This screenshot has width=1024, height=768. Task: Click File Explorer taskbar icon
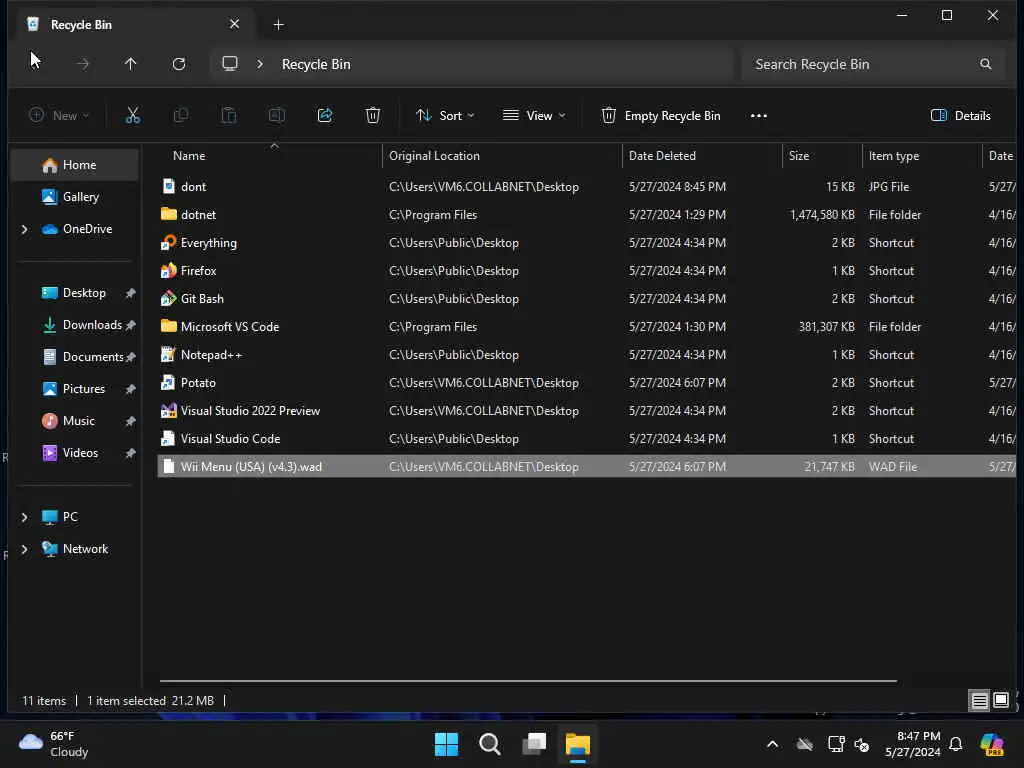tap(578, 744)
